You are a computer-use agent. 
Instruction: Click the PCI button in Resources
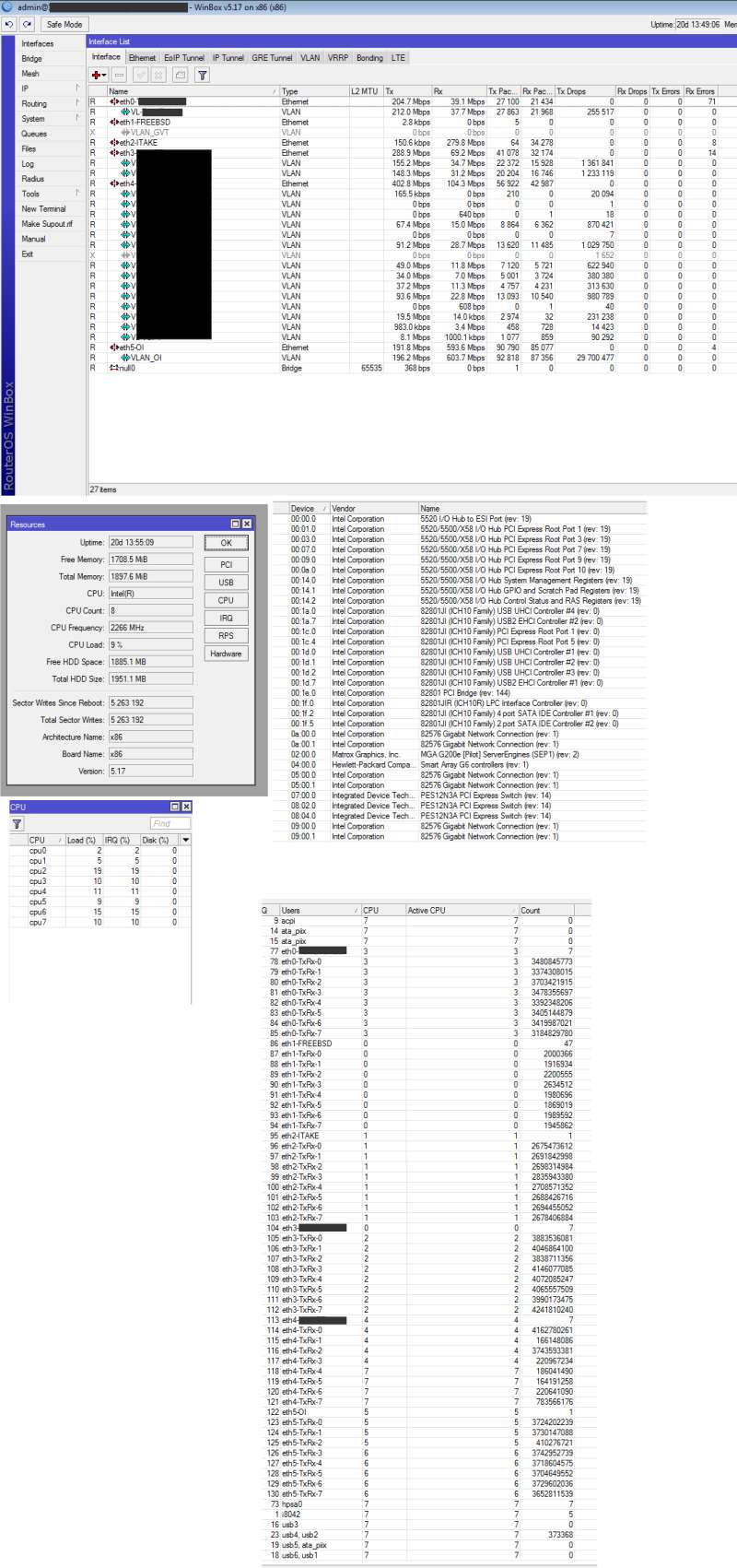pyautogui.click(x=226, y=564)
